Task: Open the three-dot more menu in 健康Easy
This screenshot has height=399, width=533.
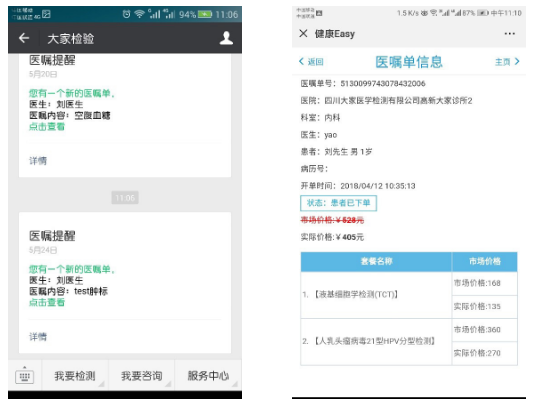Action: (510, 33)
